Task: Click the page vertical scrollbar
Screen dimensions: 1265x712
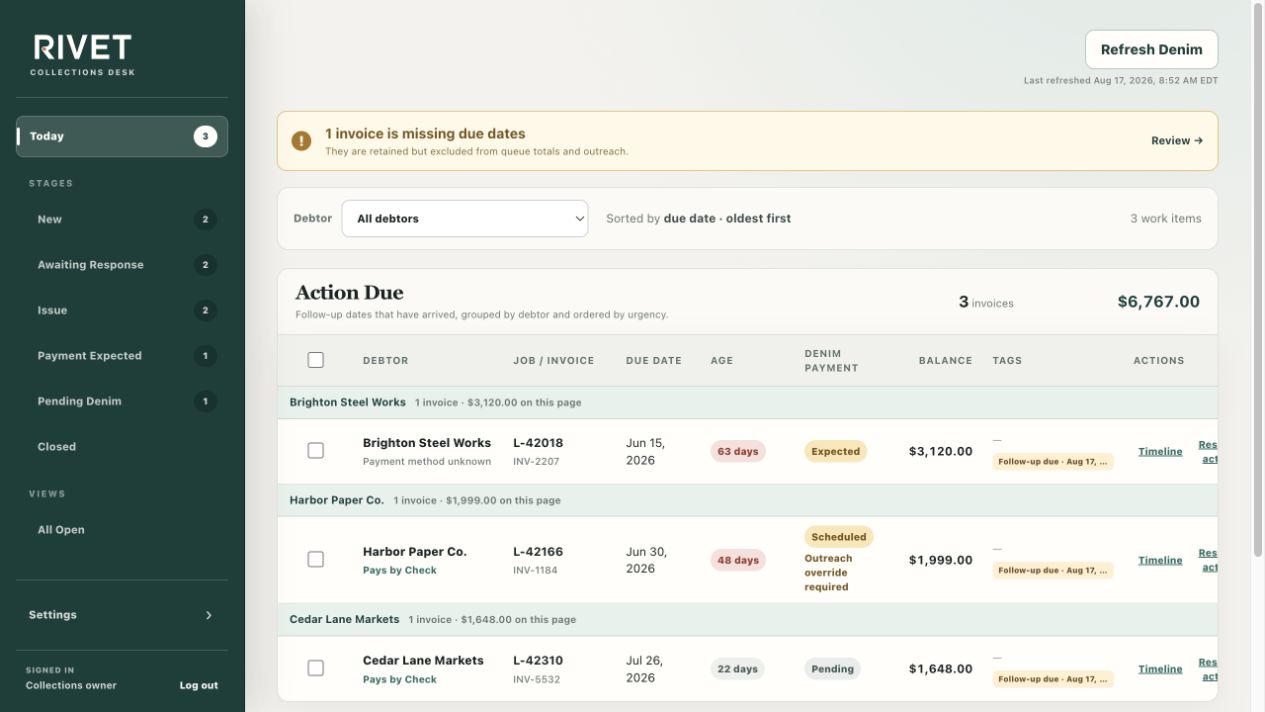Action: (x=1258, y=280)
